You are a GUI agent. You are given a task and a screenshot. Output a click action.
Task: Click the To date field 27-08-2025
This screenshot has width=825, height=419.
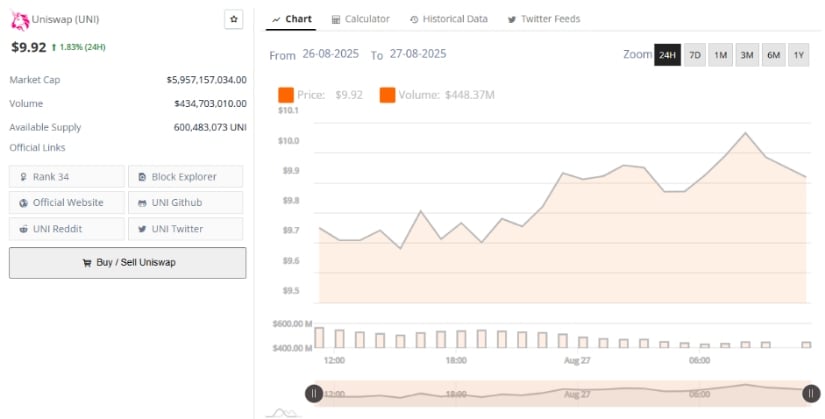click(x=418, y=54)
